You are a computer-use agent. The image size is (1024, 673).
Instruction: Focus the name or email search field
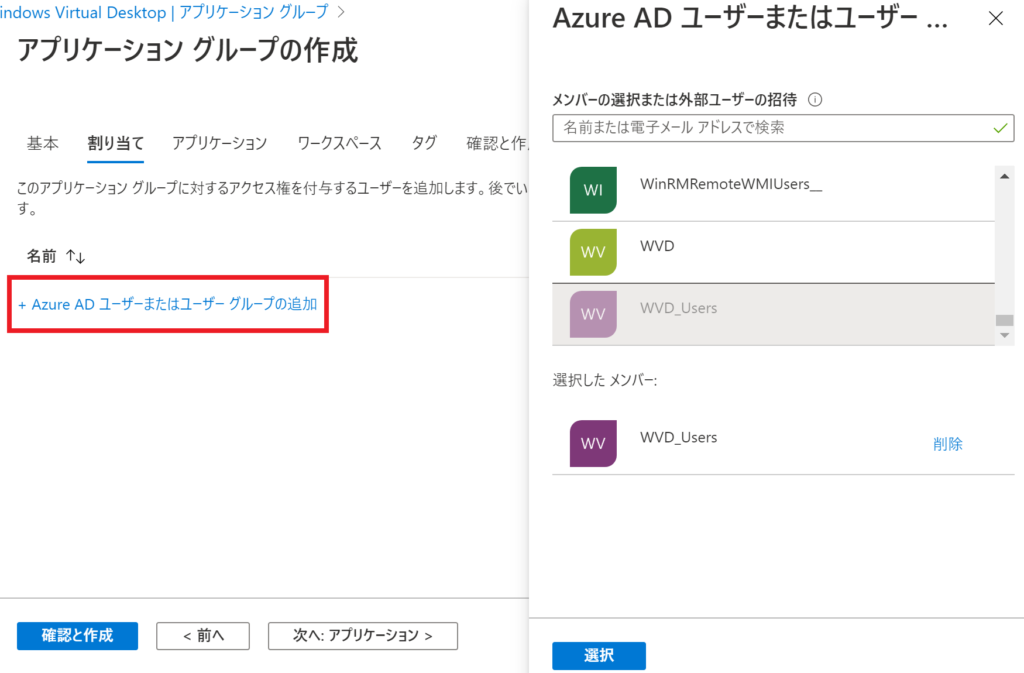(783, 128)
